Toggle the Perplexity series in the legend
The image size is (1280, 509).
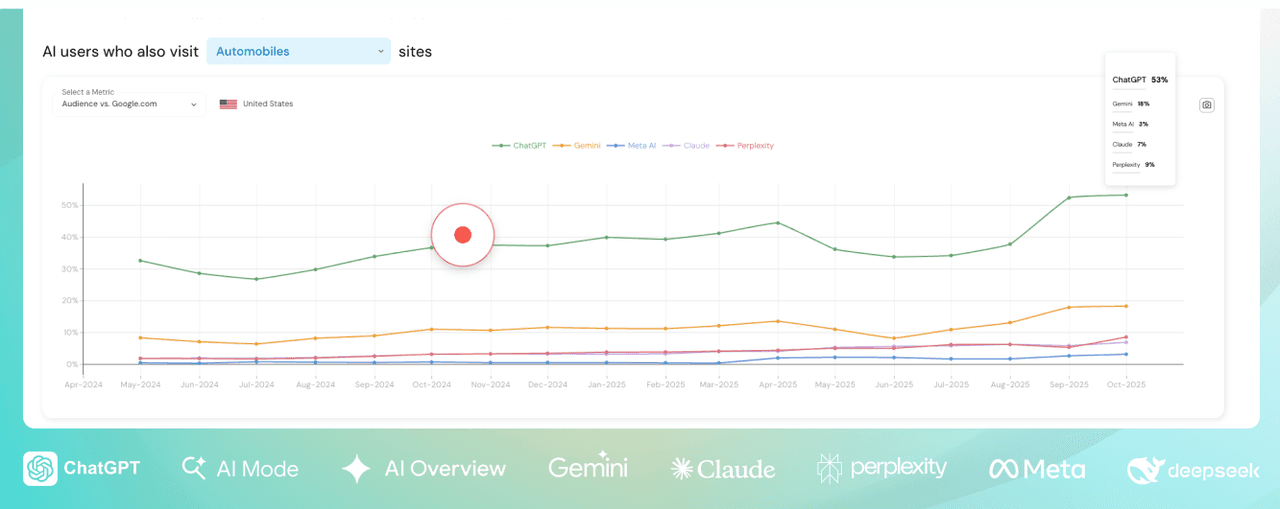(744, 146)
